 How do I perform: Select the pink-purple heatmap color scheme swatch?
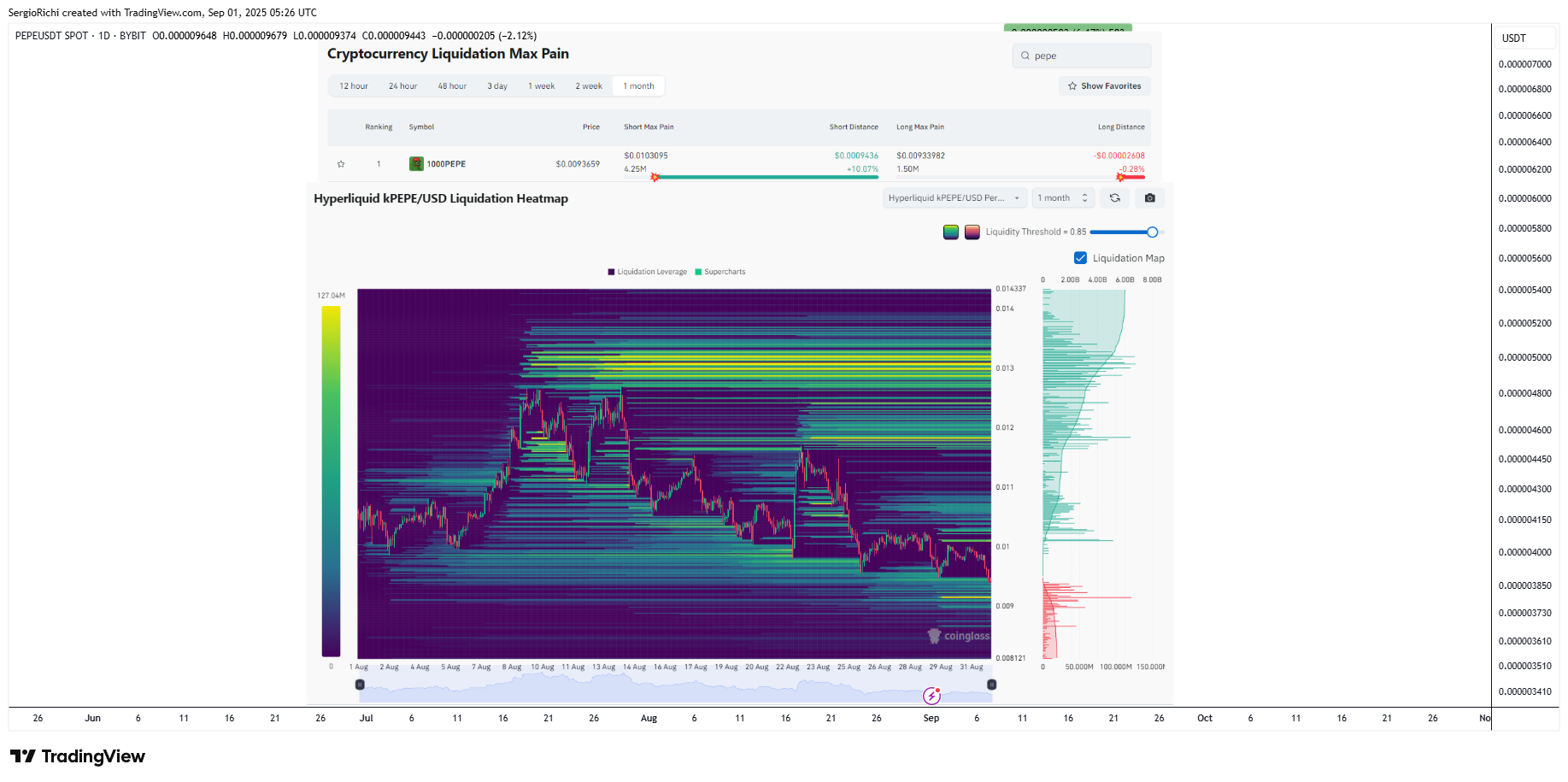point(972,232)
